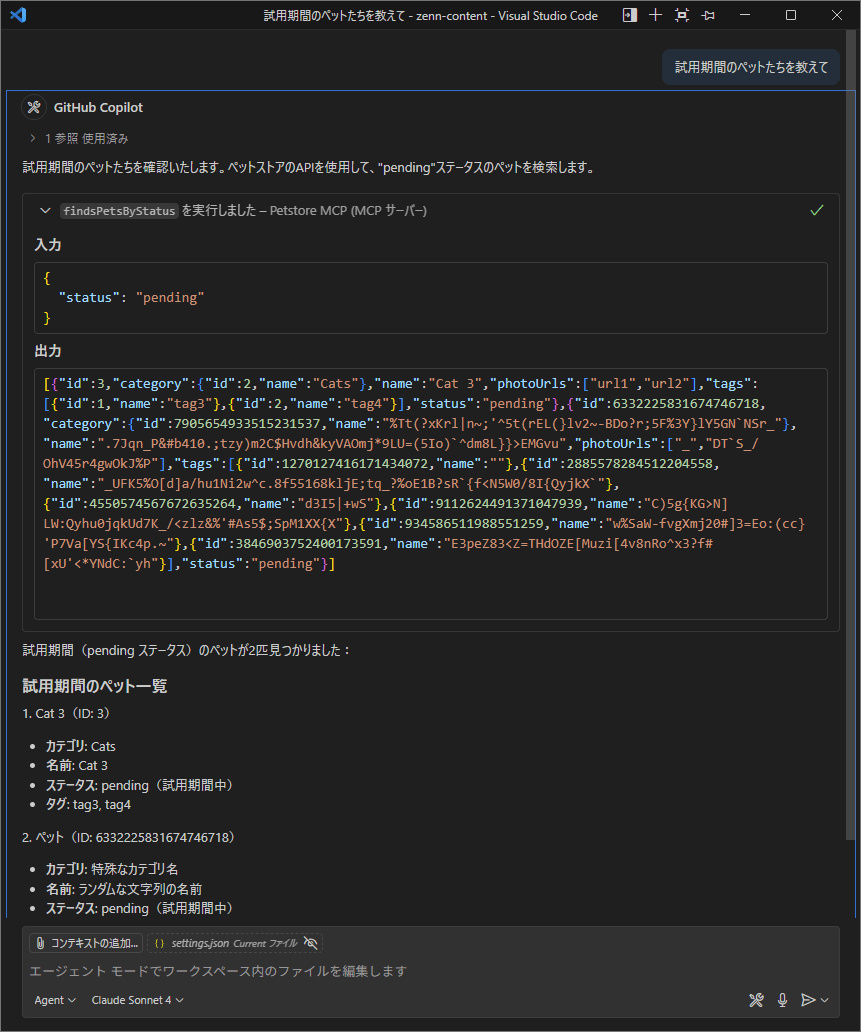Toggle settings.json context visibility eye icon
Viewport: 861px width, 1032px height.
pyautogui.click(x=311, y=942)
